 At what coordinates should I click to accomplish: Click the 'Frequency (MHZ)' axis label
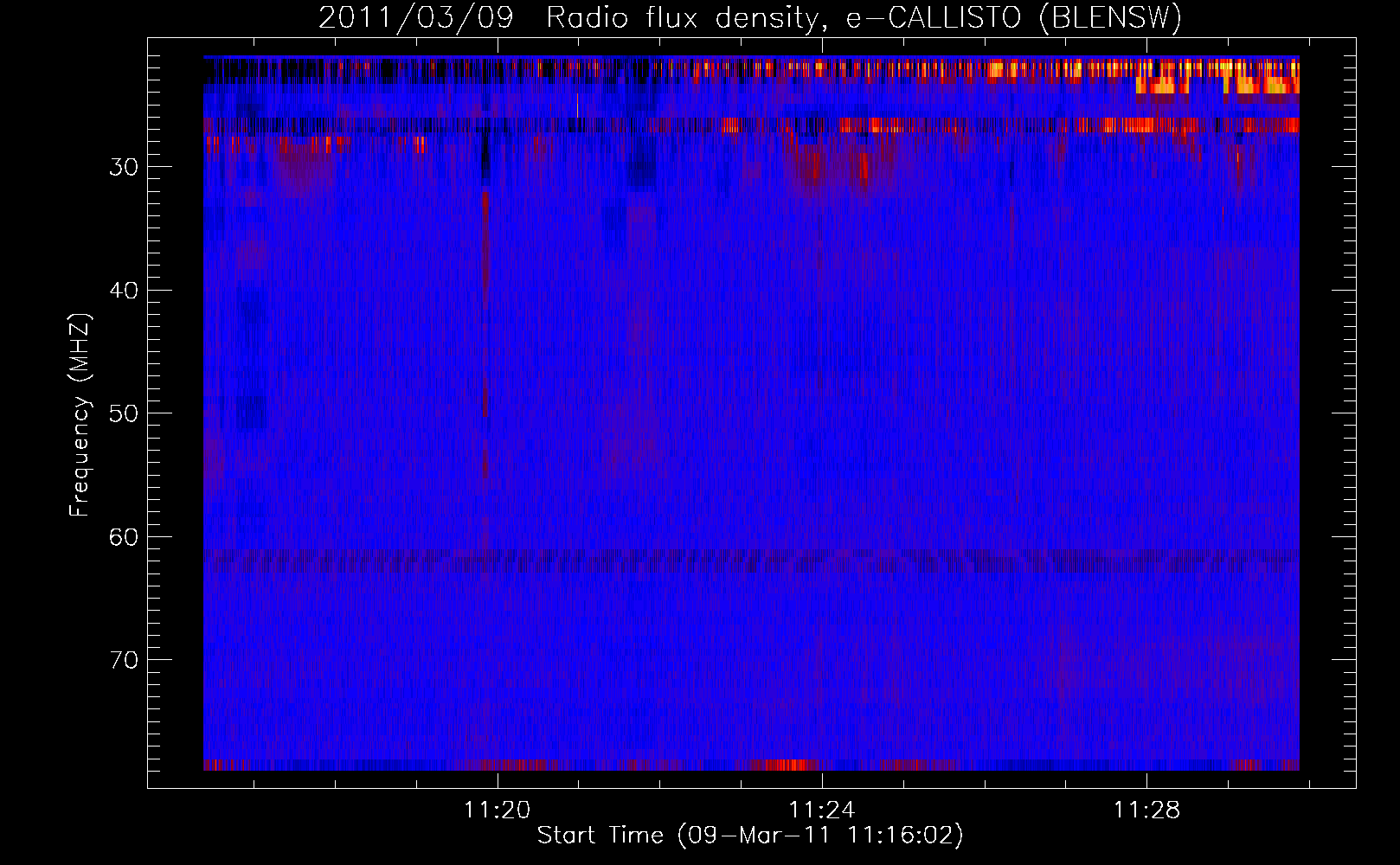[x=80, y=415]
